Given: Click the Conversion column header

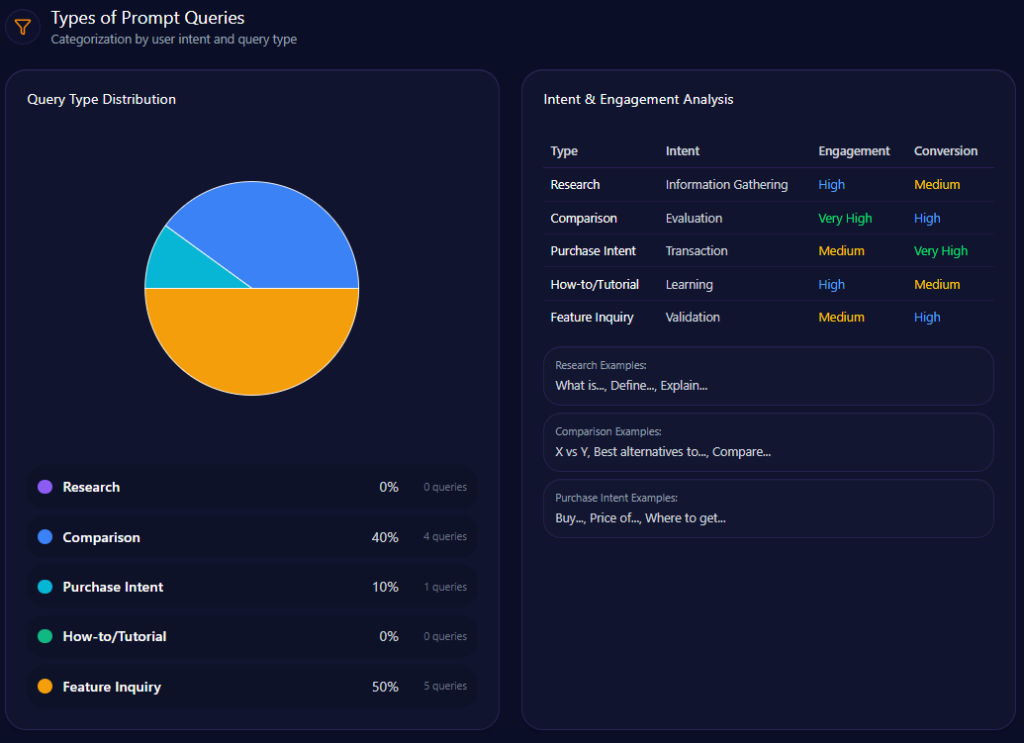Looking at the screenshot, I should click(x=945, y=151).
